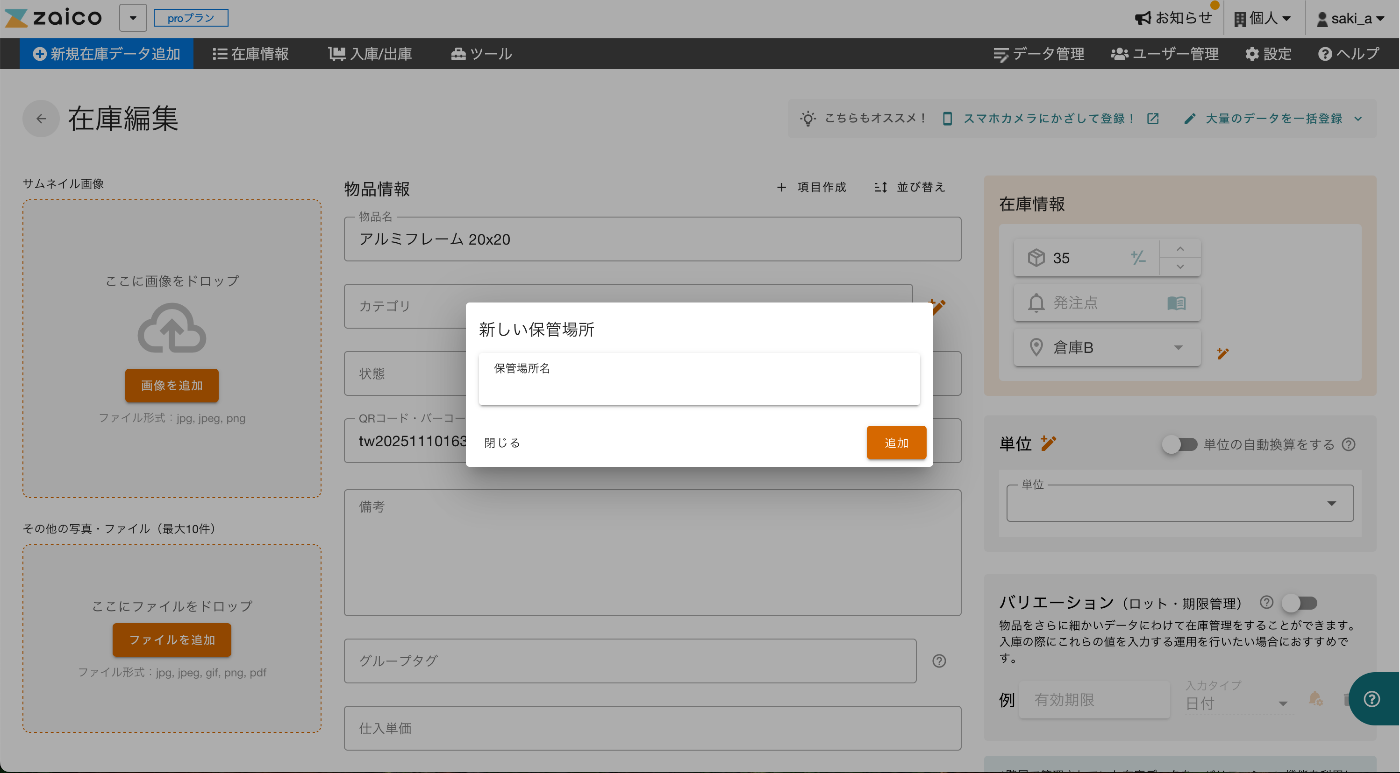
Task: Click the pencil icon beside the カテゴリ field
Action: tap(938, 307)
